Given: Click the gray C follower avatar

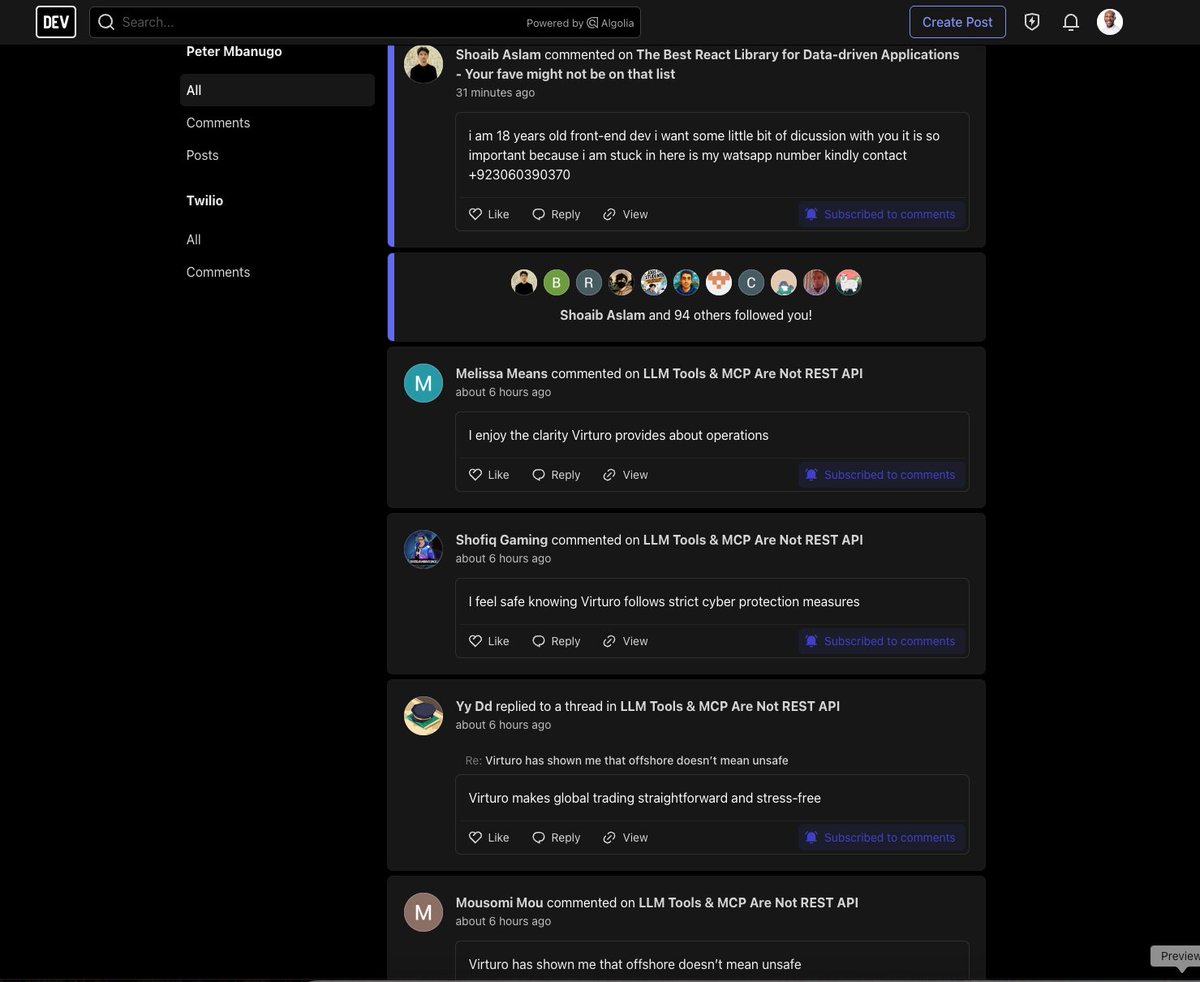Looking at the screenshot, I should coord(751,282).
